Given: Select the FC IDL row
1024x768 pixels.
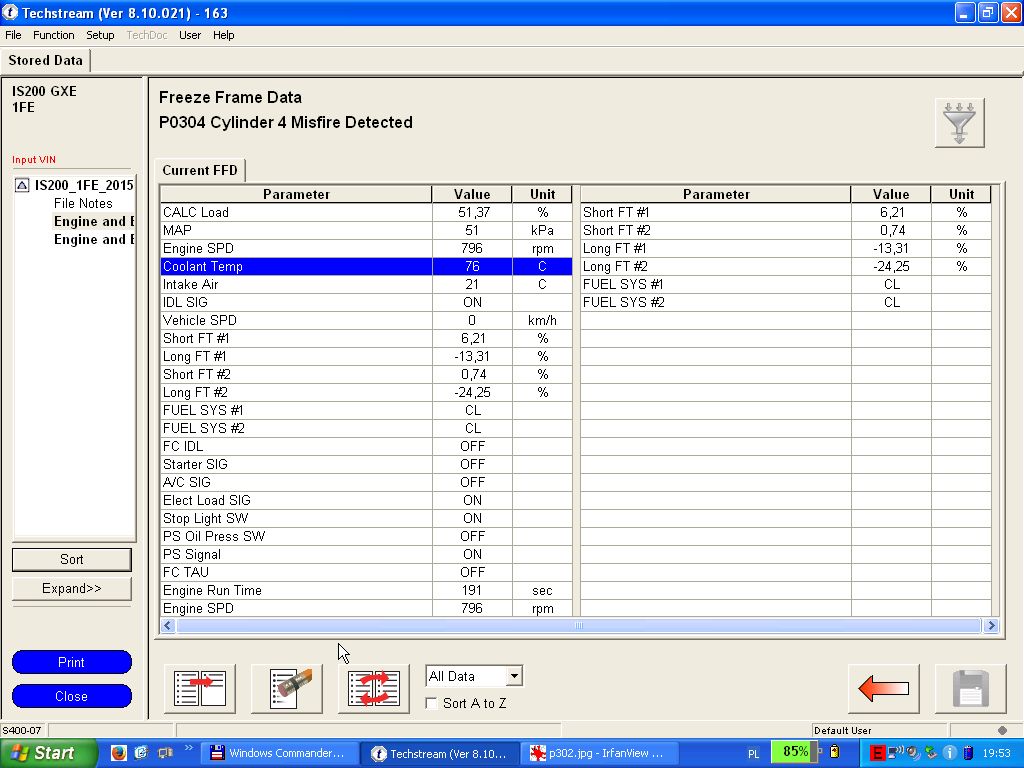Looking at the screenshot, I should point(366,447).
